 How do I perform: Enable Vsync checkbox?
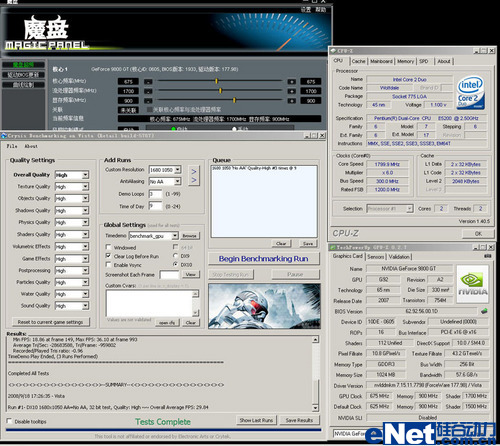point(108,264)
